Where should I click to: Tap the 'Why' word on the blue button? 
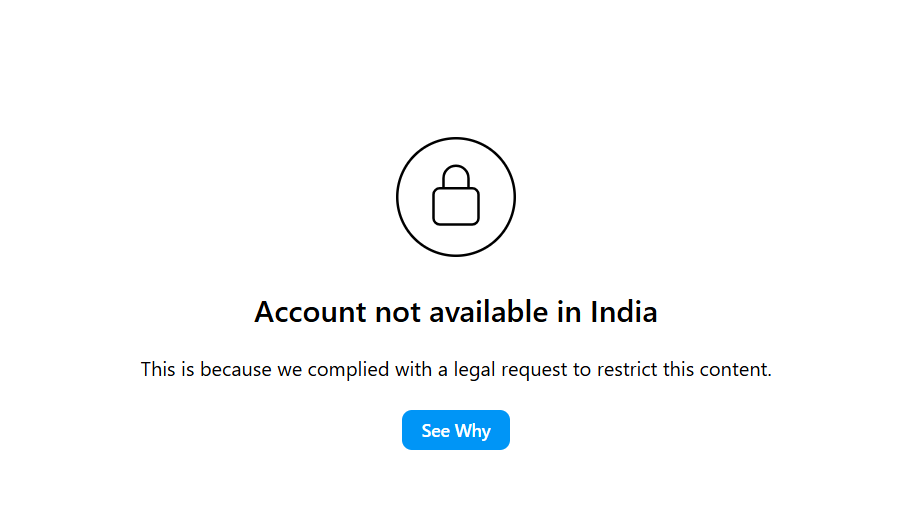473,431
